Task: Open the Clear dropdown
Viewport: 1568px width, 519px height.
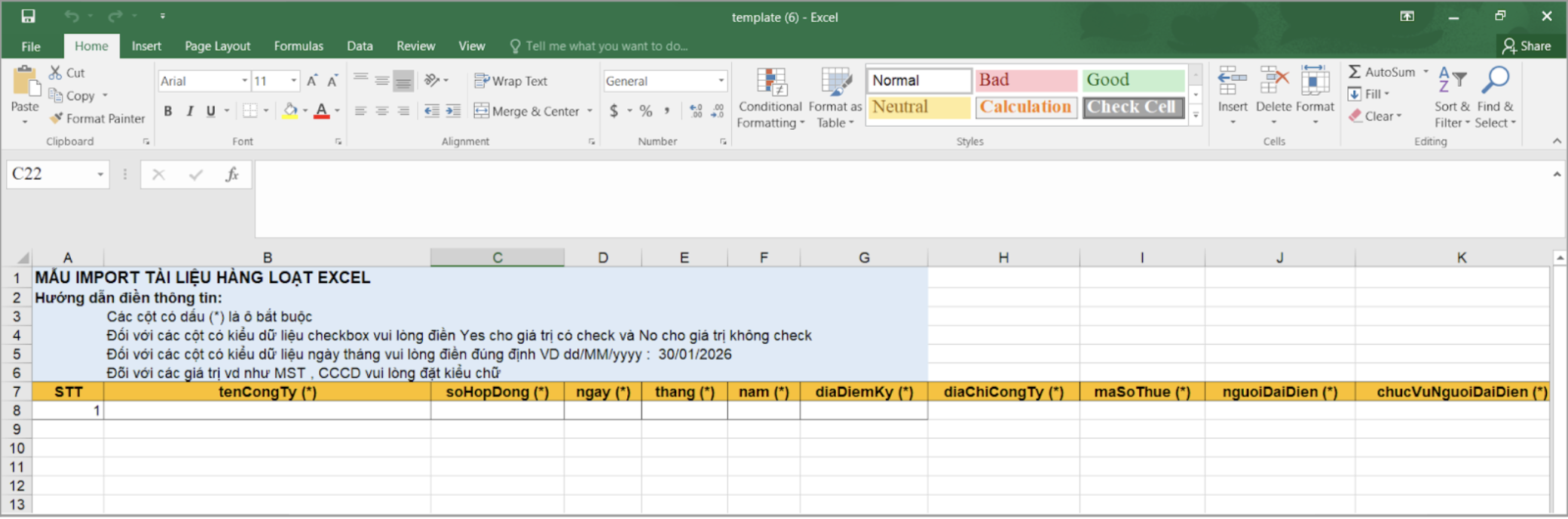Action: point(1376,116)
